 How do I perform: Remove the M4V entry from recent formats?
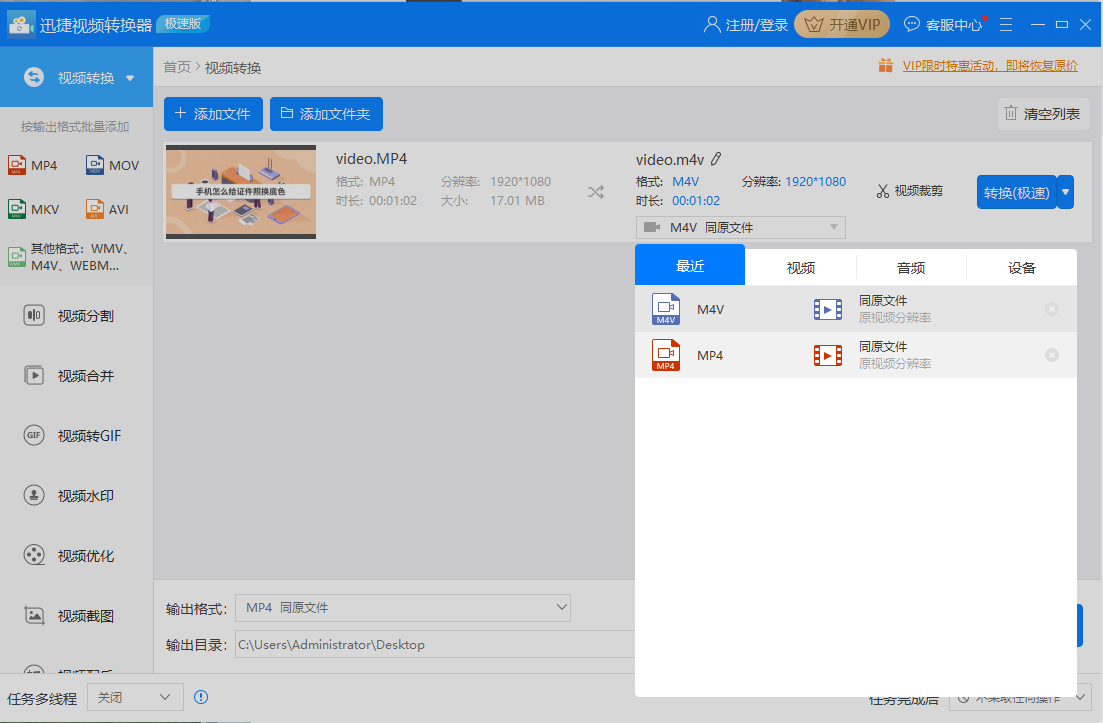1052,309
